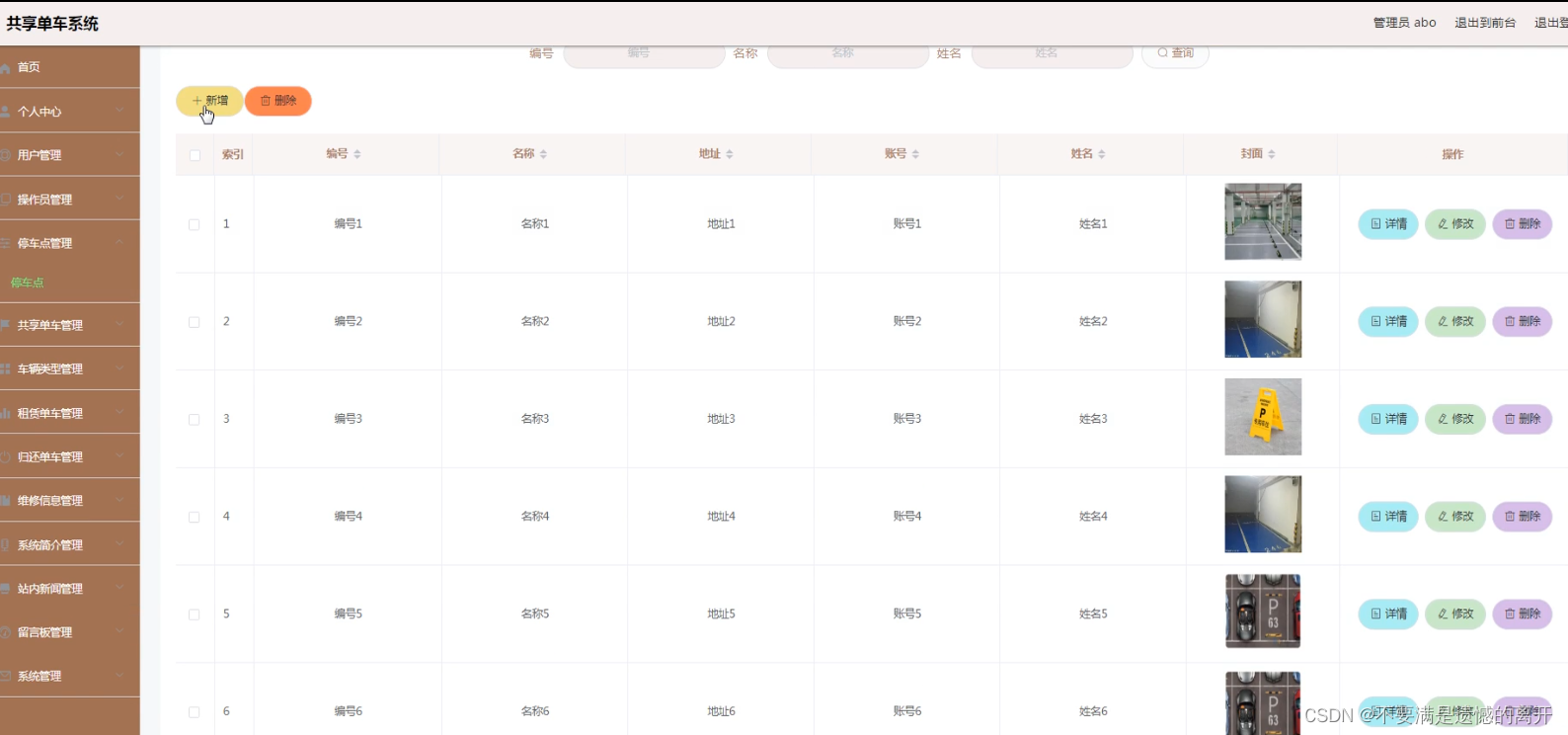
Task: Click the 共享单车系统 title
Action: pyautogui.click(x=52, y=24)
